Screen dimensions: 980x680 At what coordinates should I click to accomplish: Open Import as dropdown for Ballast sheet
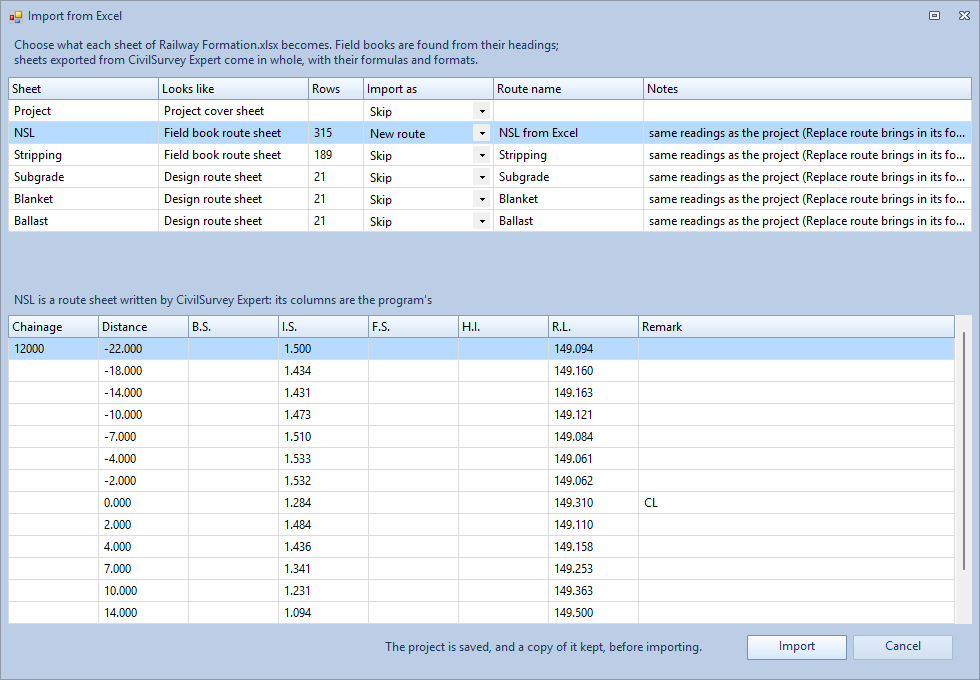pyautogui.click(x=482, y=221)
